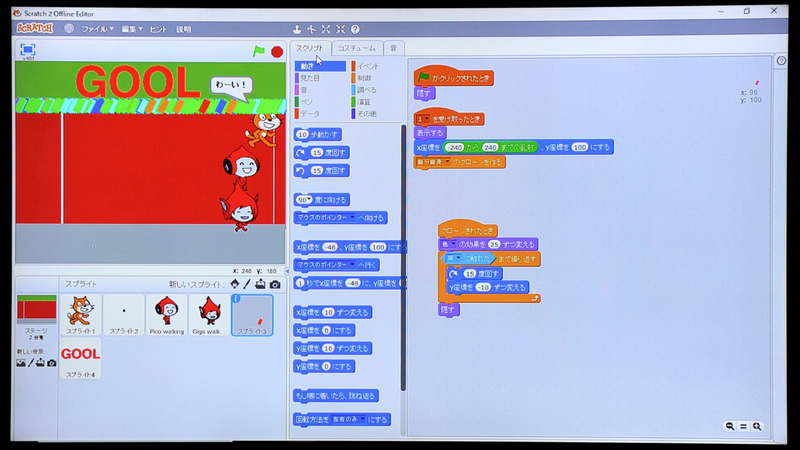Reset scripts area zoom
The image size is (800, 450).
coord(743,426)
